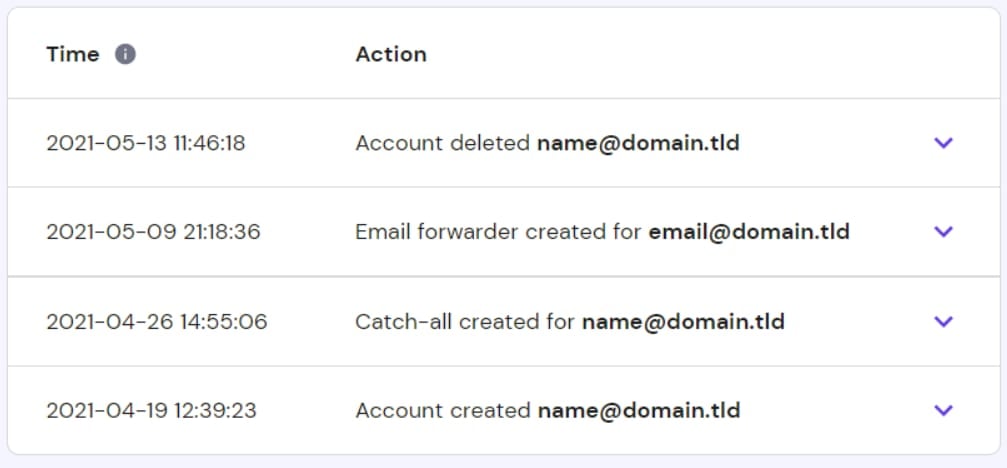
Task: Click name@domain.tld in Catch-all row
Action: [683, 321]
